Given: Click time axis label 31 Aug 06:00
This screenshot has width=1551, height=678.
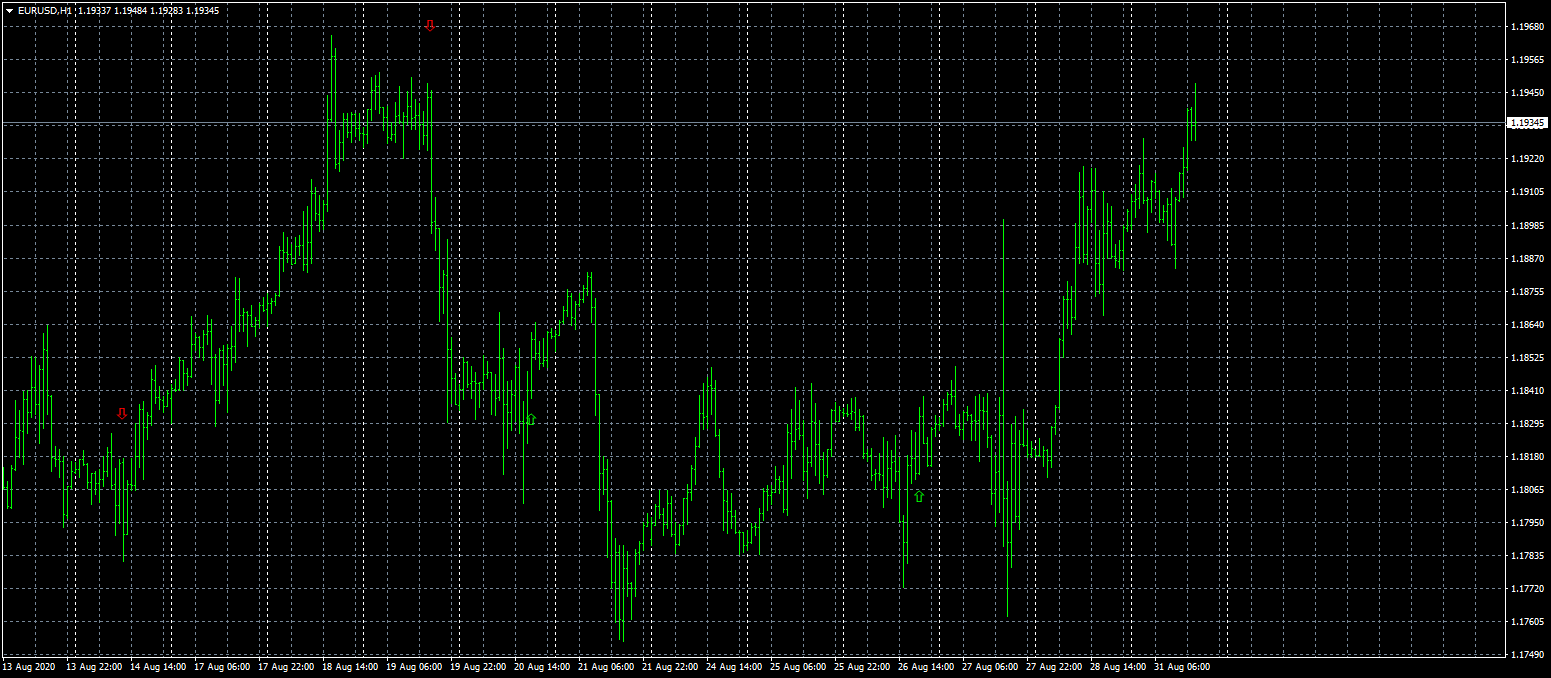Looking at the screenshot, I should point(1183,666).
